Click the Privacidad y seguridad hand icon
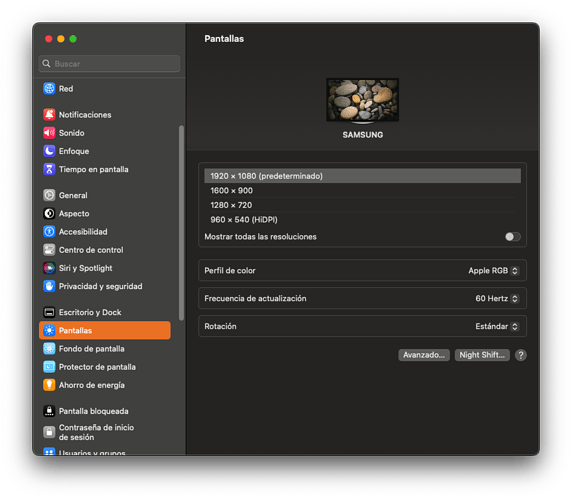This screenshot has height=500, width=573. [49, 286]
